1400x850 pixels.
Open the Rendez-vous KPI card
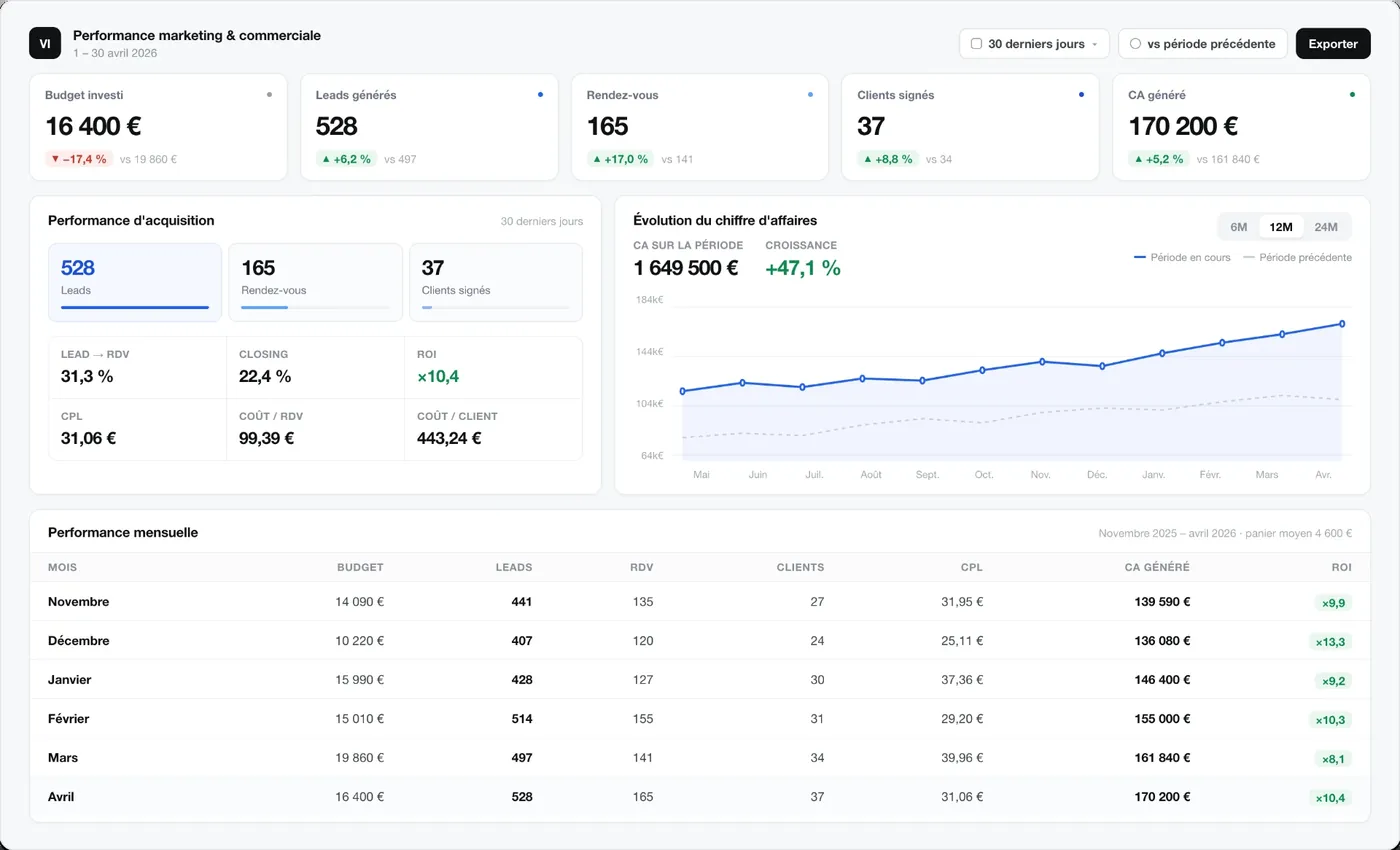tap(700, 127)
